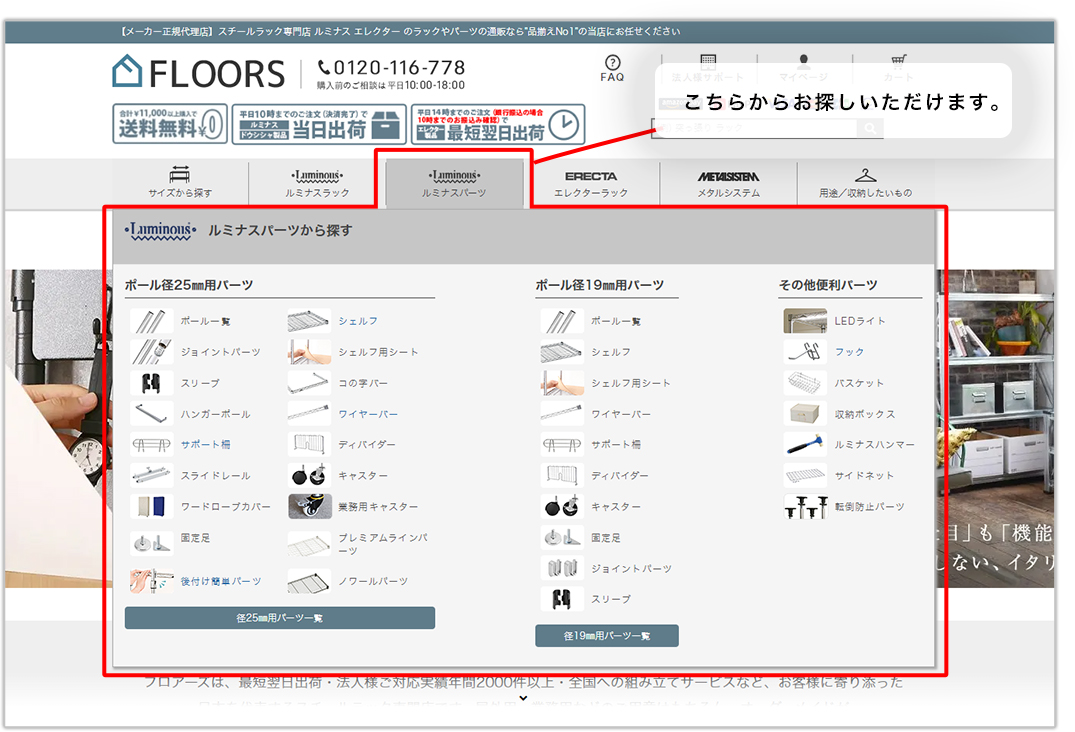Open the 25mm サポート柵 link

(x=206, y=444)
